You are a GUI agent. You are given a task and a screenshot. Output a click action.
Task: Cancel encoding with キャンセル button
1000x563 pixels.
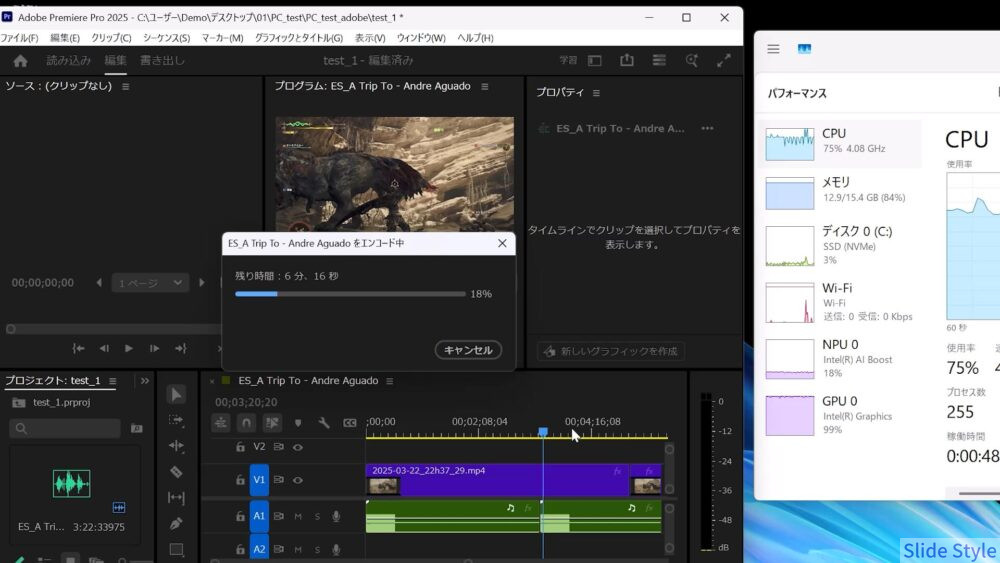point(468,350)
